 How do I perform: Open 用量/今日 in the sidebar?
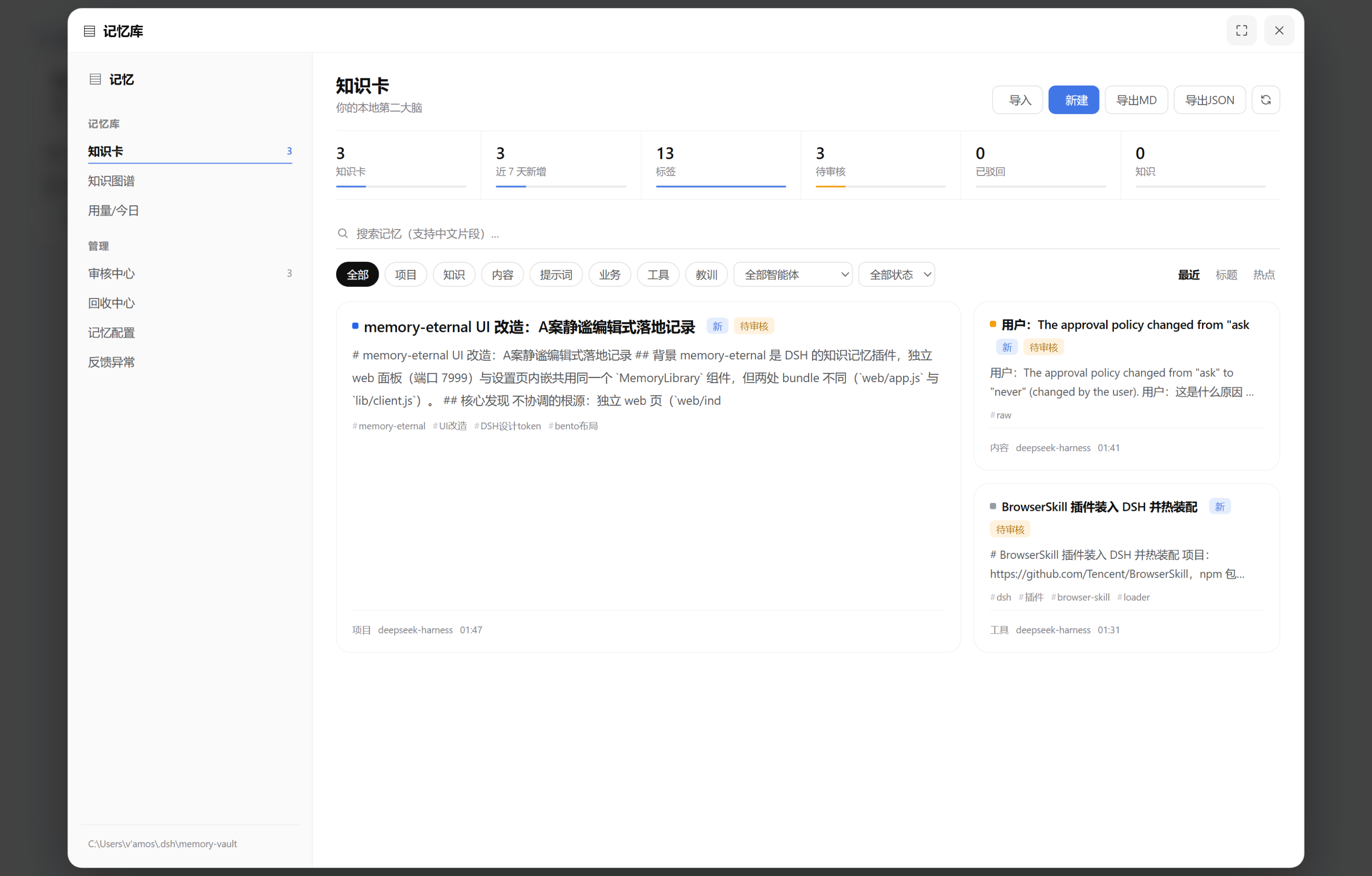click(x=190, y=211)
